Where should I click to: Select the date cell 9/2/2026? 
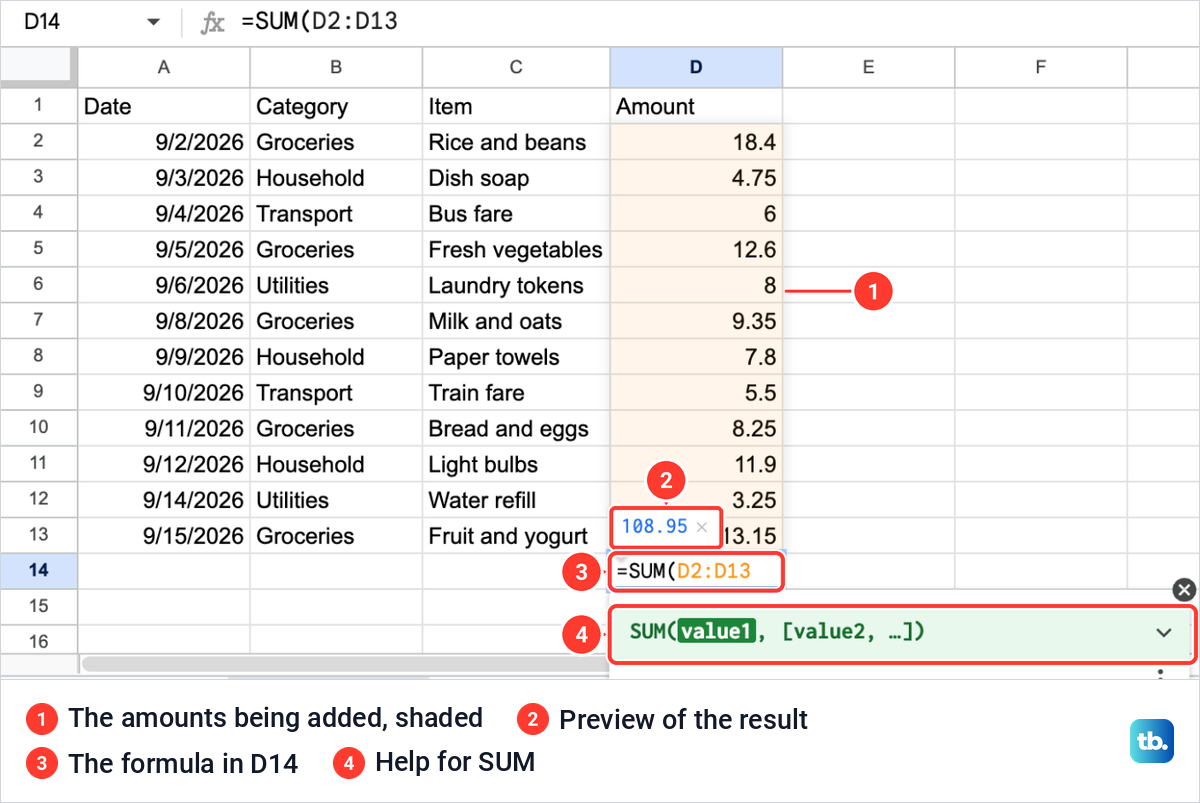(164, 142)
